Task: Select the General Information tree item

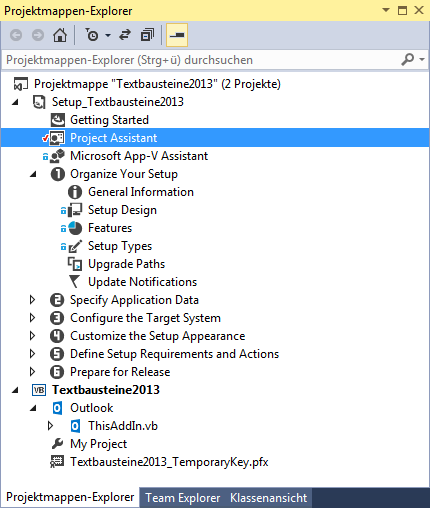Action: [x=141, y=192]
